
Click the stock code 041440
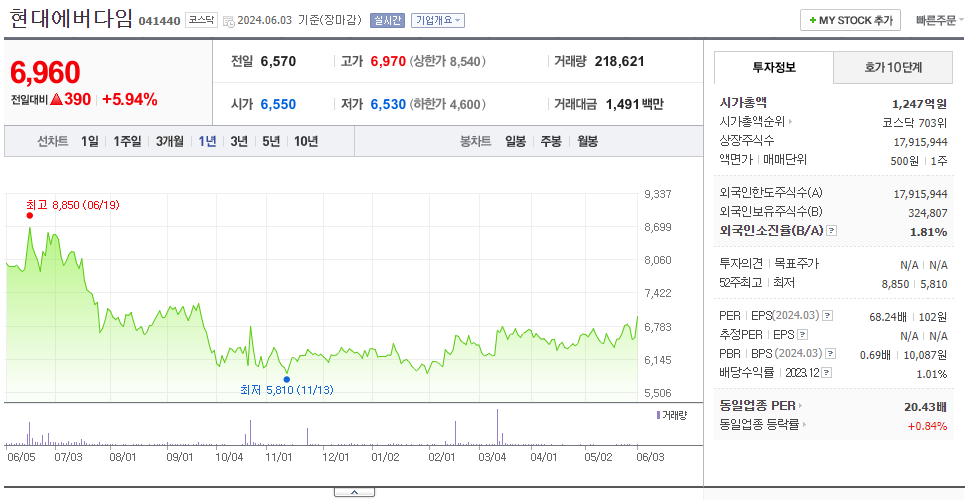[x=159, y=22]
